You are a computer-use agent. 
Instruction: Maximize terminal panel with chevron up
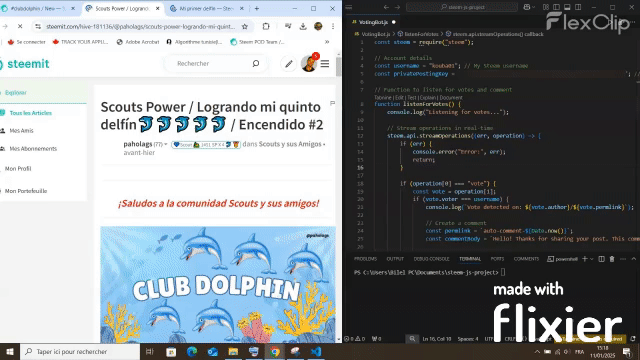(633, 259)
